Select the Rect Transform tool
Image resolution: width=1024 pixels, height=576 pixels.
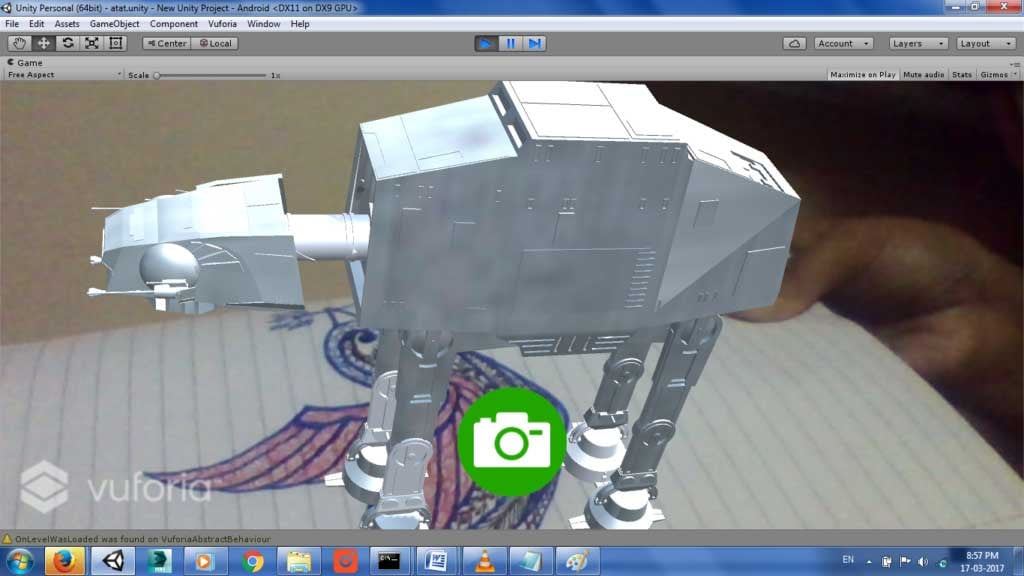[115, 43]
